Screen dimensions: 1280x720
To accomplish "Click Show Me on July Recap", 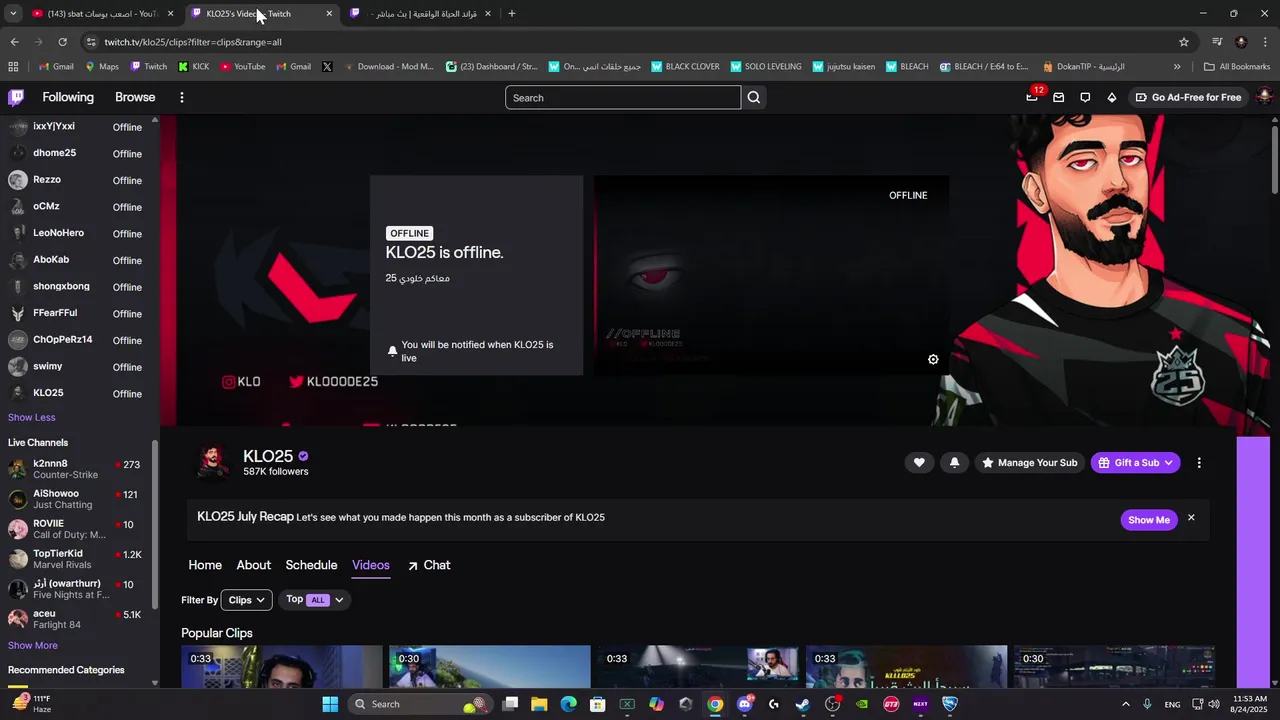I will (x=1148, y=520).
